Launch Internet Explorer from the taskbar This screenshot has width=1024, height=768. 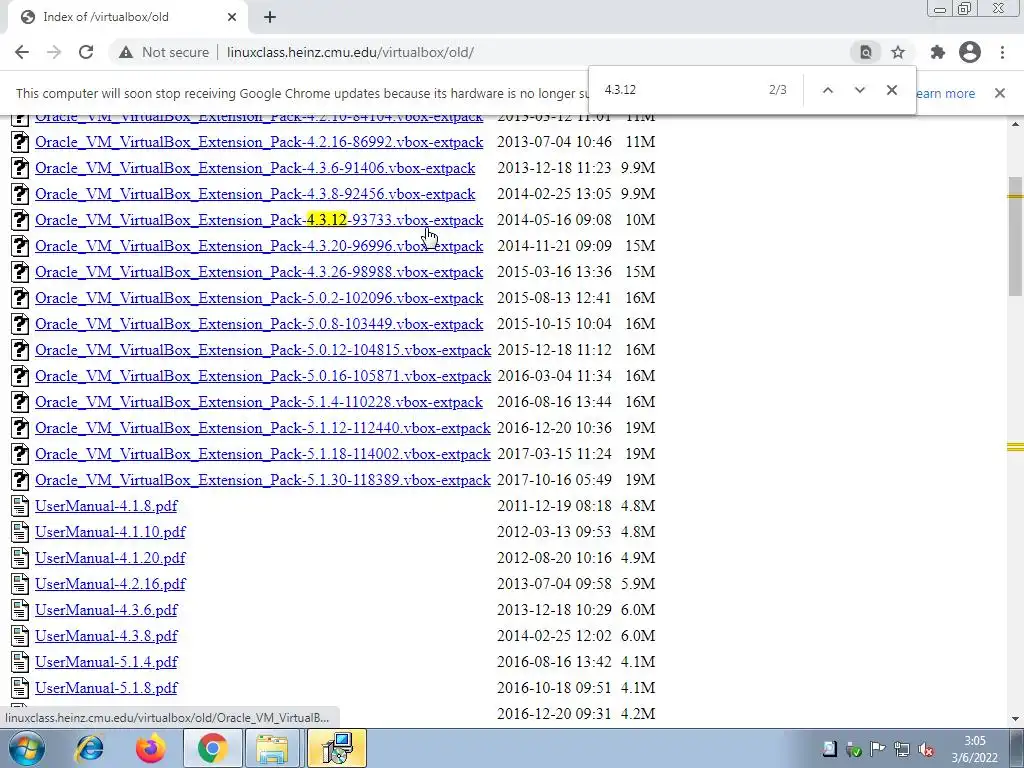pyautogui.click(x=89, y=748)
